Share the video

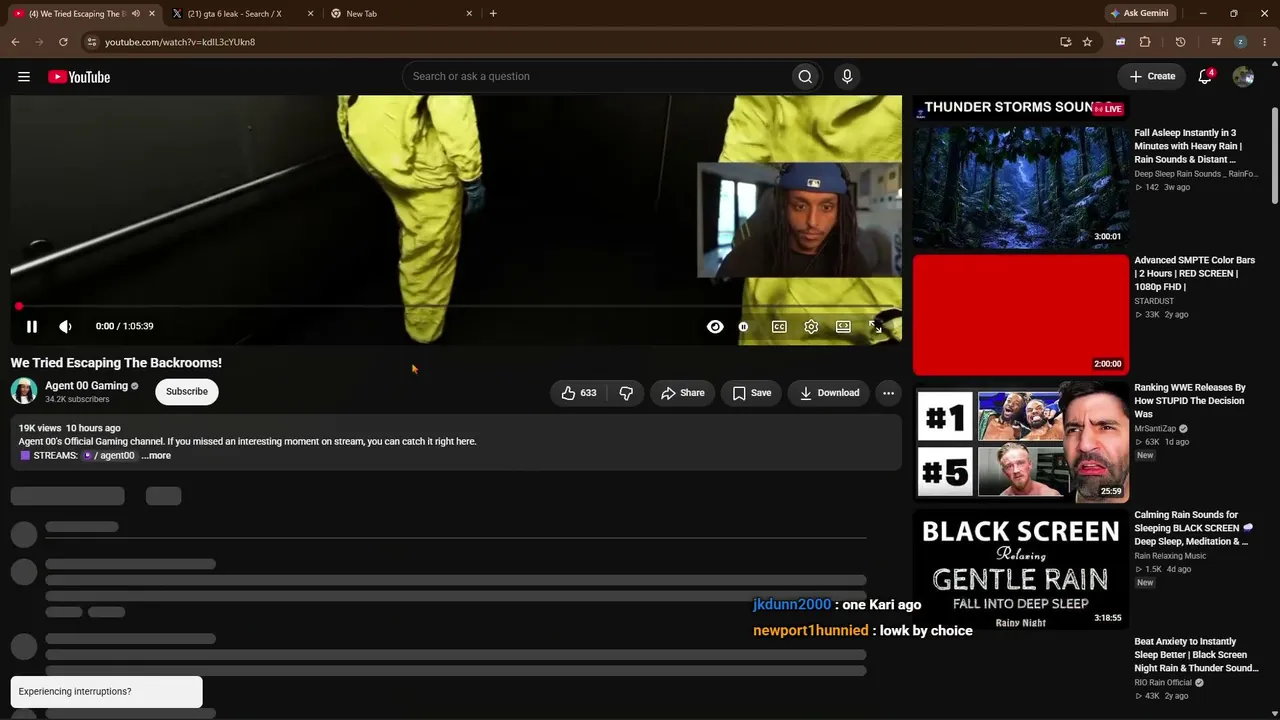pyautogui.click(x=683, y=393)
